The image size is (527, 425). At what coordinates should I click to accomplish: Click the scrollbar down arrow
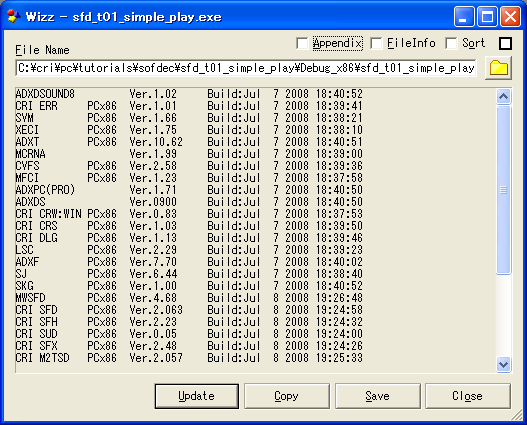pyautogui.click(x=503, y=364)
